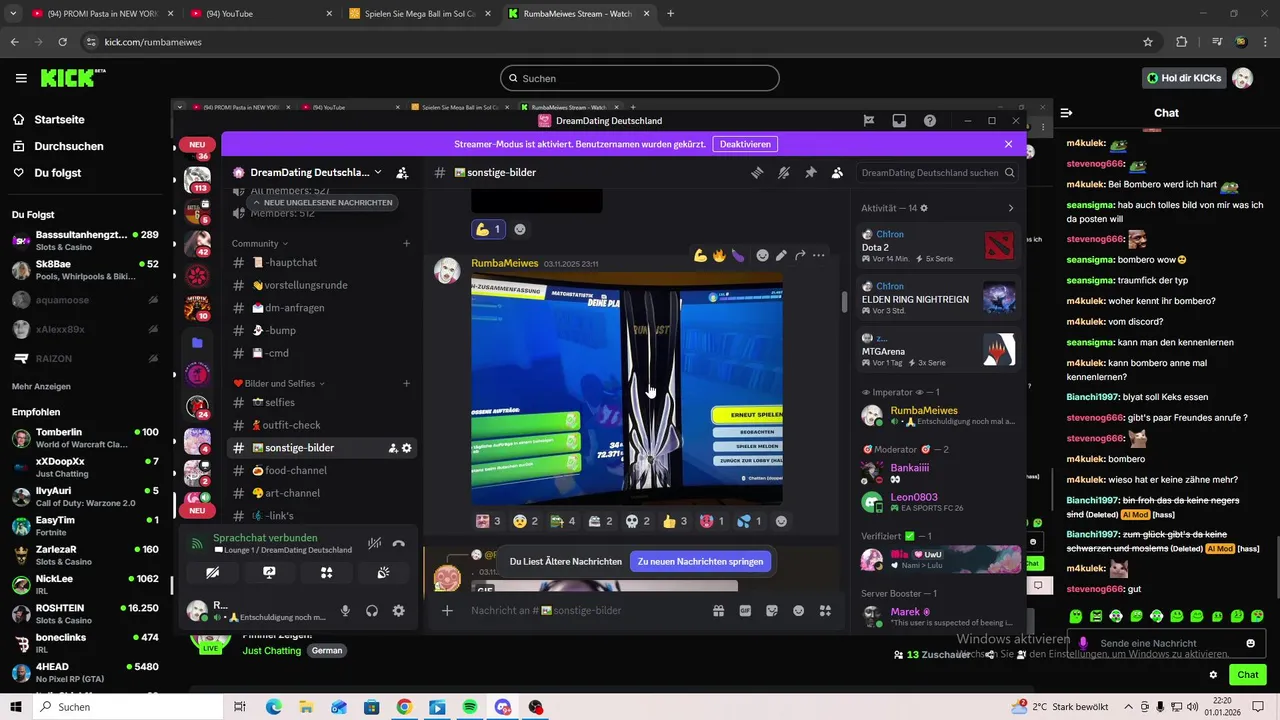1280x720 pixels.
Task: Toggle flexed-bicep reaction with count 1
Action: pyautogui.click(x=488, y=229)
